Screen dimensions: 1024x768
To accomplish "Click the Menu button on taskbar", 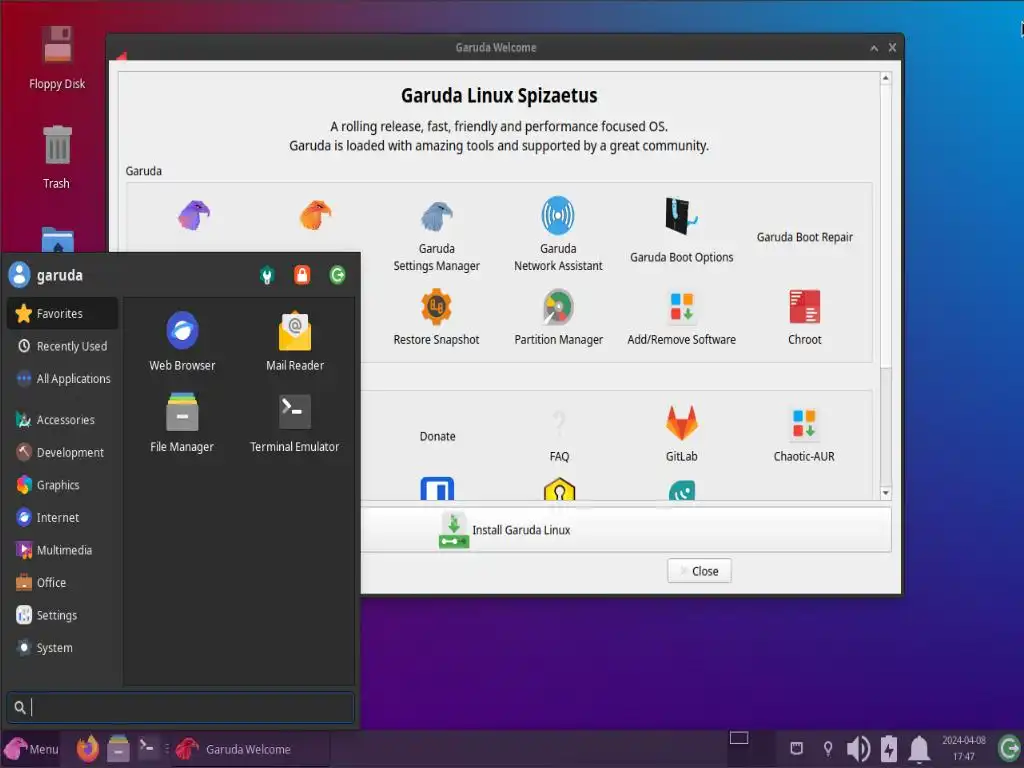I will coord(32,749).
